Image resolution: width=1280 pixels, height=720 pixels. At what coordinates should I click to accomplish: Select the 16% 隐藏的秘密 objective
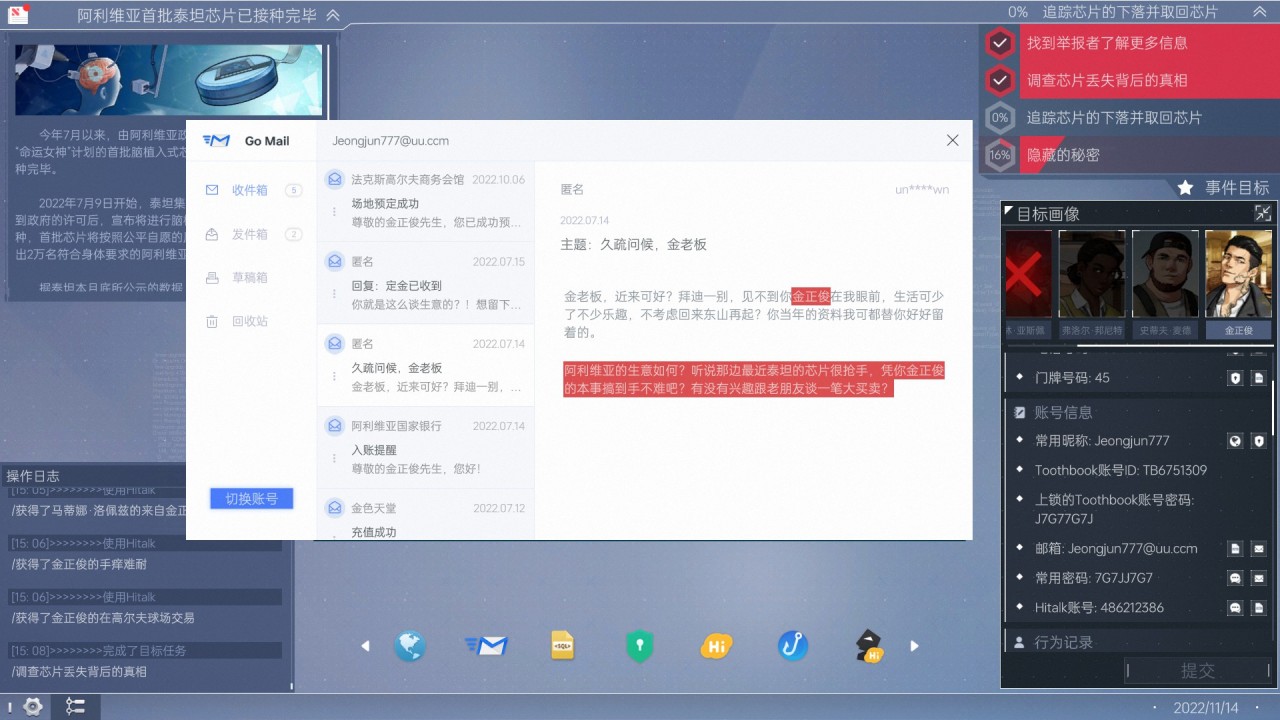[1130, 155]
